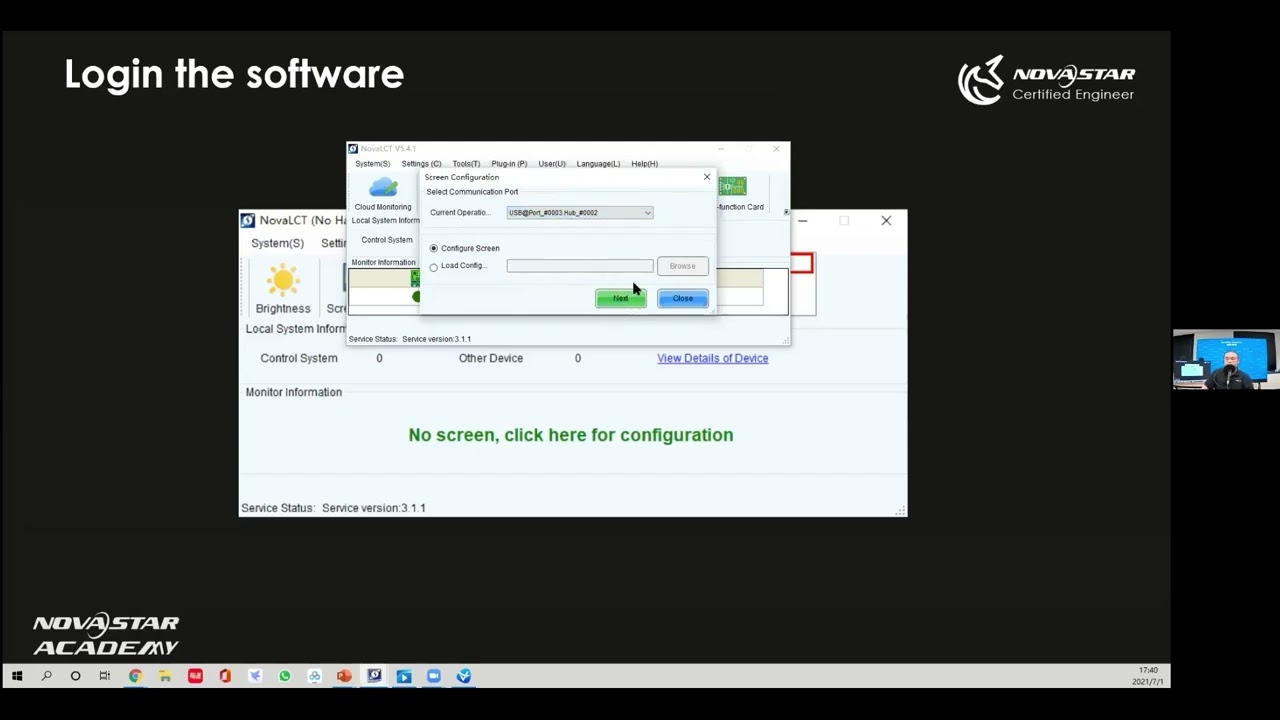Open the Cloud Monitoring tool
This screenshot has width=1280, height=720.
coord(383,194)
